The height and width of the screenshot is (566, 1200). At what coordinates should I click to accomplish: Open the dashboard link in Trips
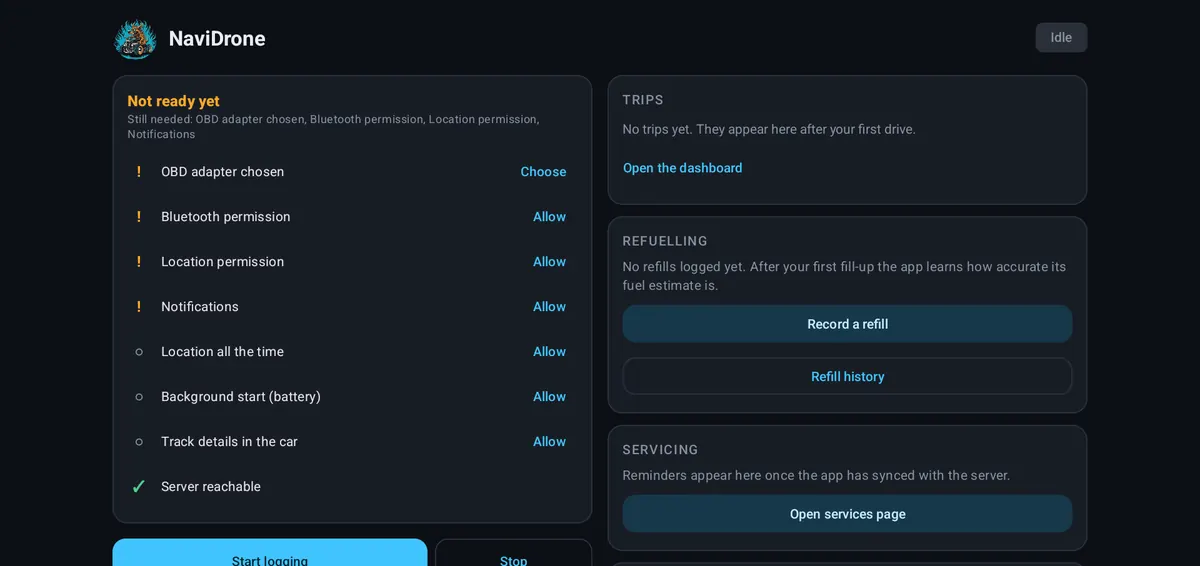tap(683, 168)
